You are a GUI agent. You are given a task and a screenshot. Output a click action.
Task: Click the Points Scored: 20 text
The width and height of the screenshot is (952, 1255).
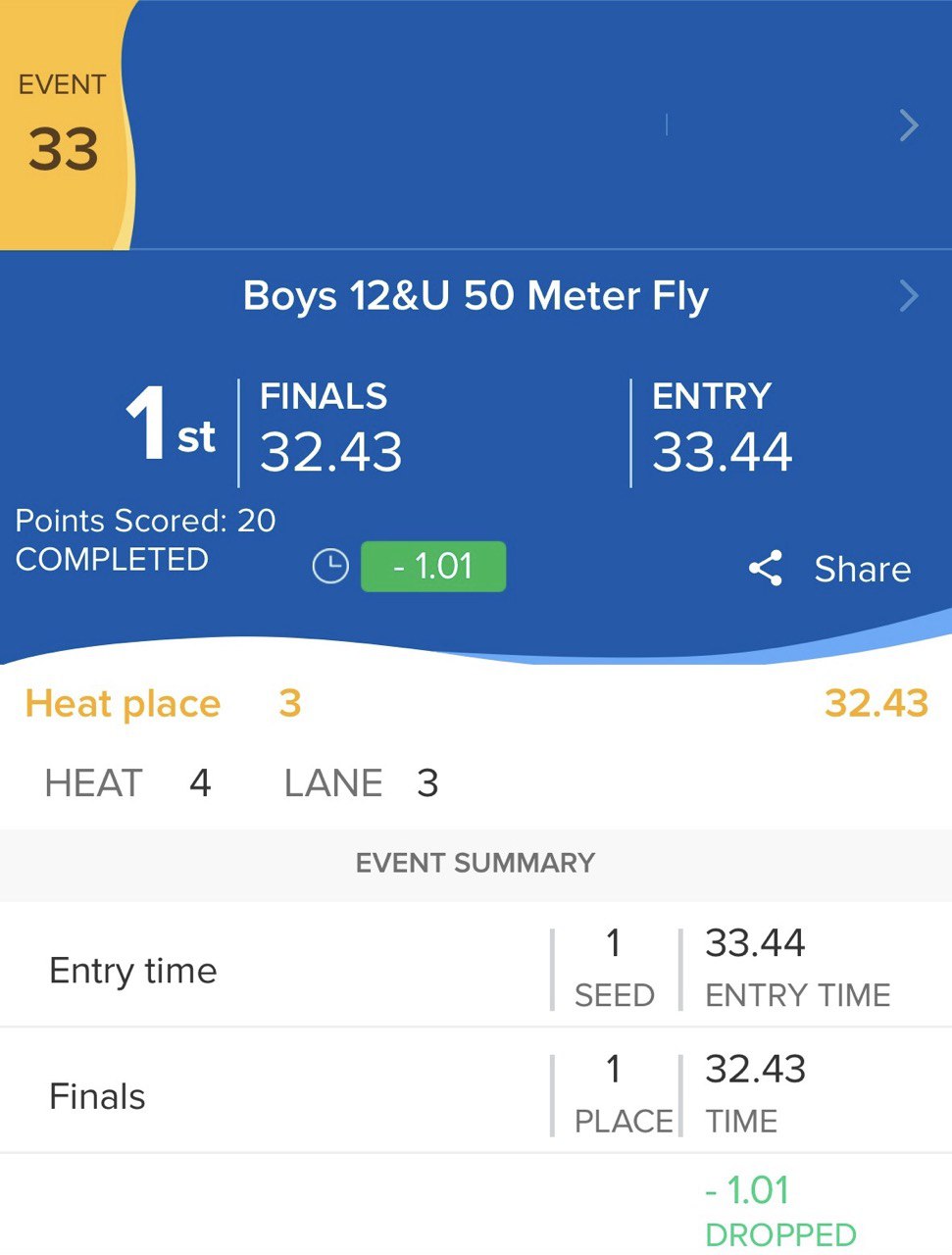point(145,520)
